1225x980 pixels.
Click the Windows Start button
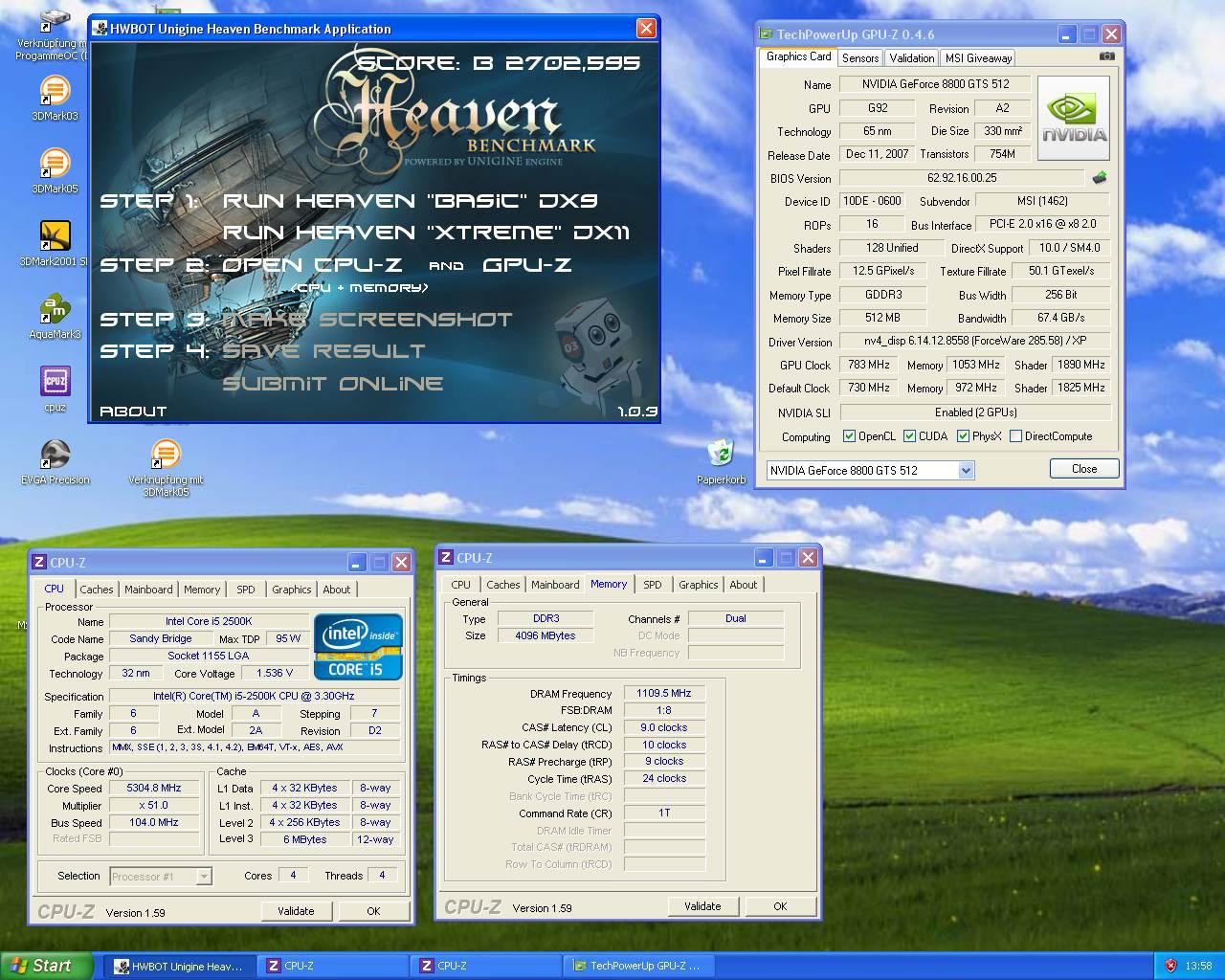[x=47, y=966]
